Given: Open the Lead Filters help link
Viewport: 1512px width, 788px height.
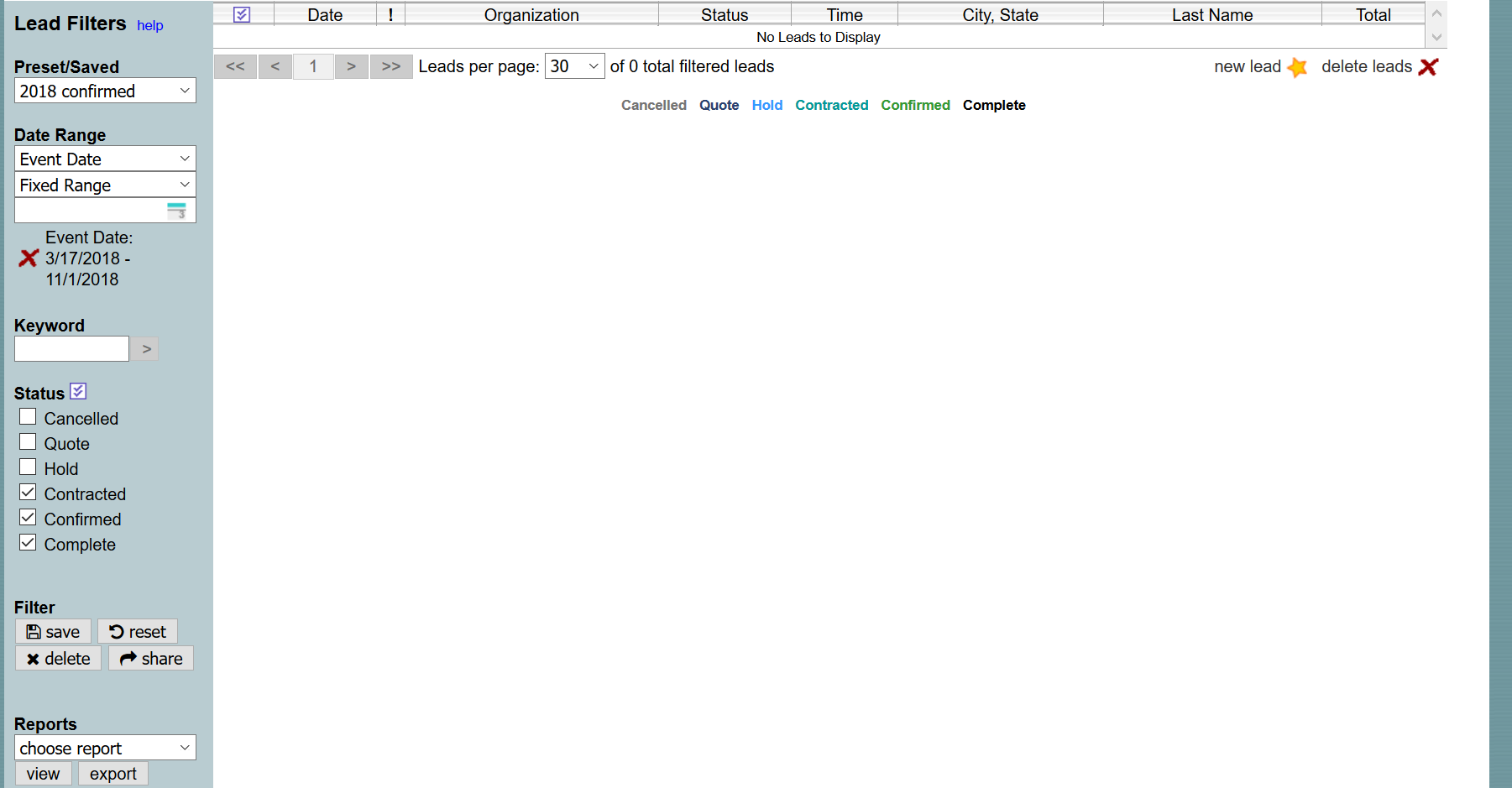Looking at the screenshot, I should pos(150,25).
